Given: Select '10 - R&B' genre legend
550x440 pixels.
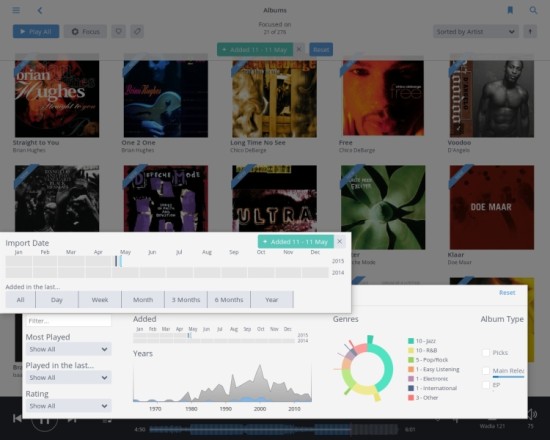Looking at the screenshot, I should 423,350.
